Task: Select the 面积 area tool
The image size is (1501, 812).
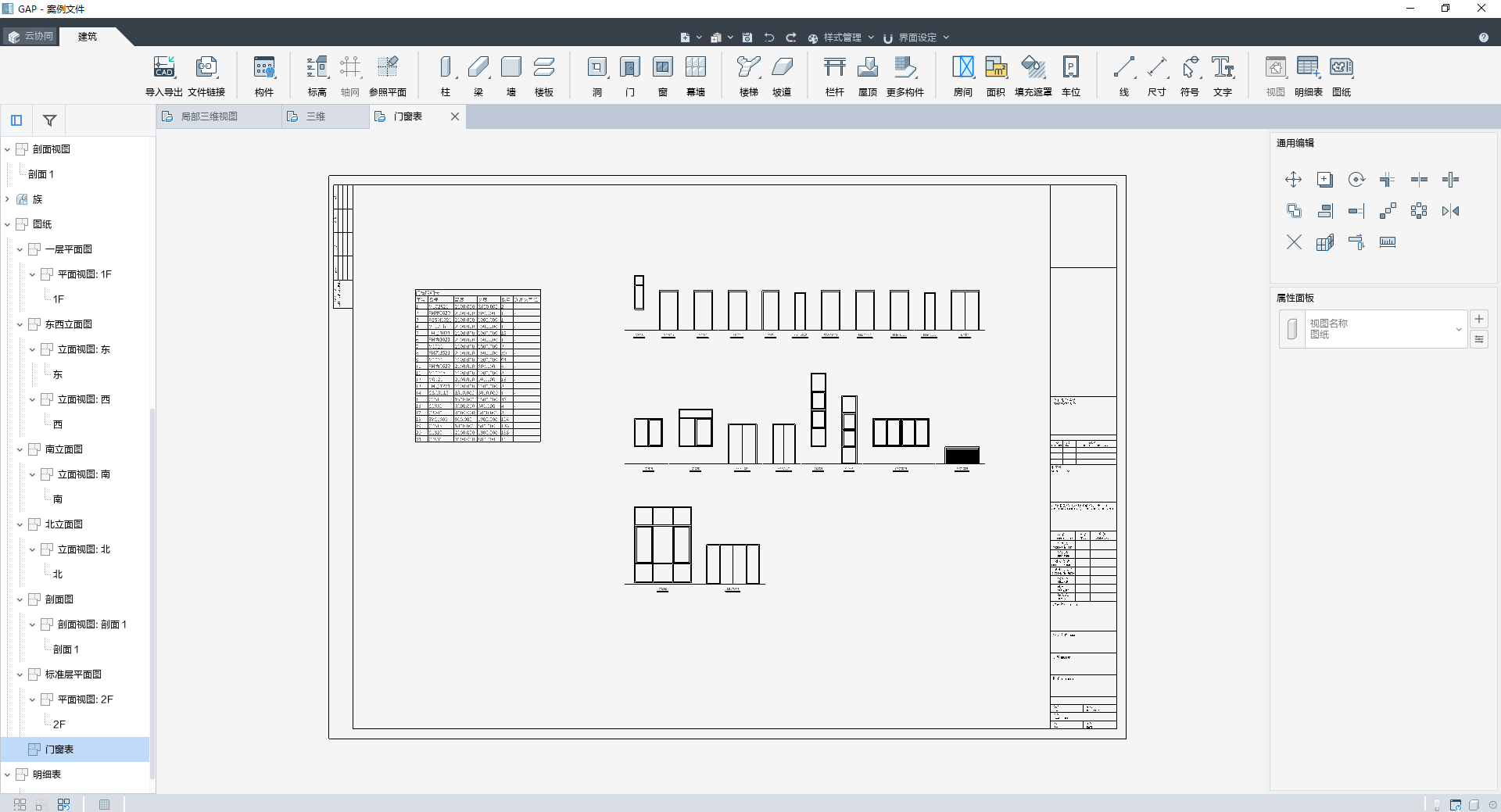Action: tap(996, 76)
